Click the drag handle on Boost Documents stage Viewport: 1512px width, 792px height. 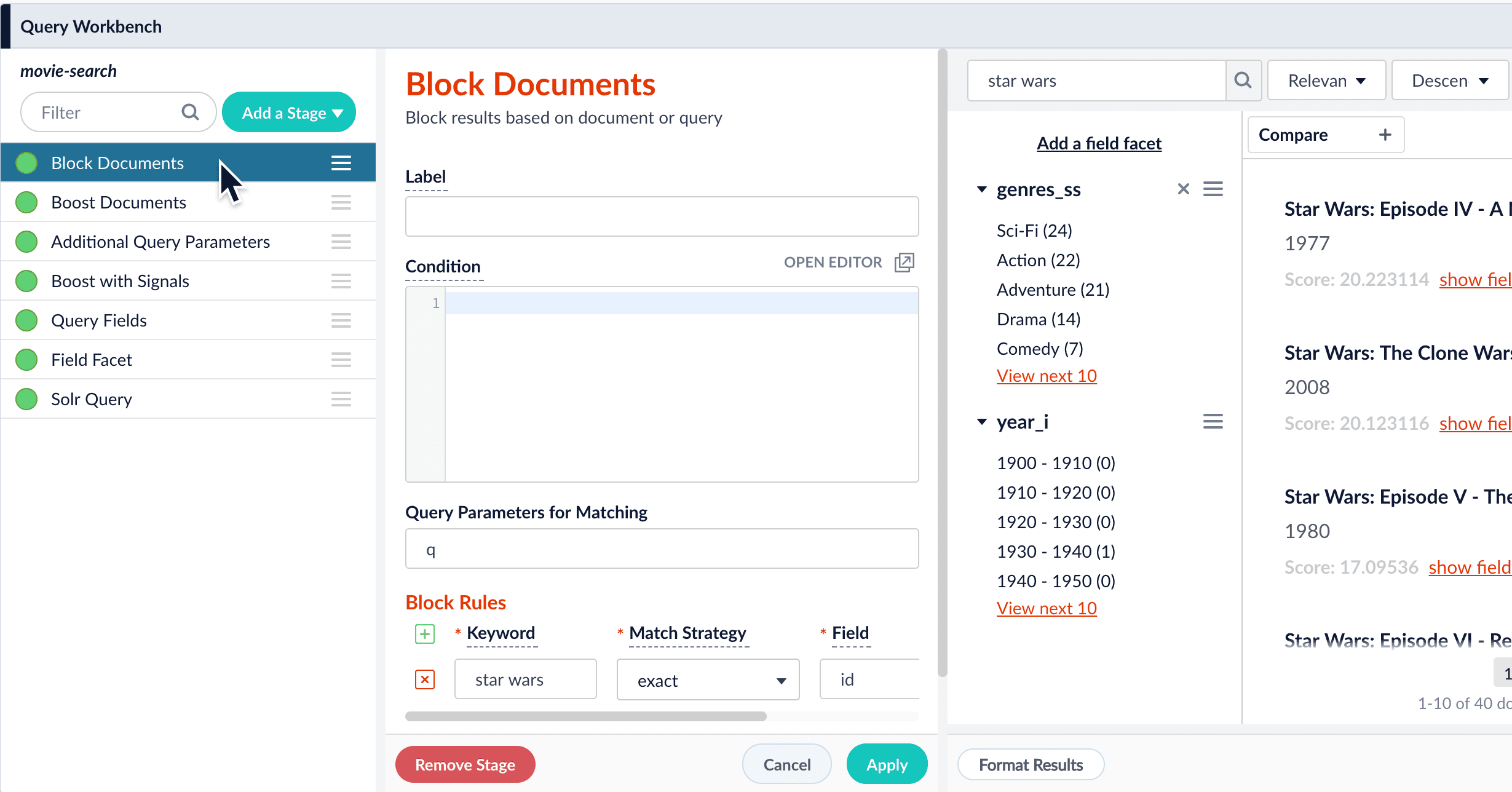tap(341, 202)
